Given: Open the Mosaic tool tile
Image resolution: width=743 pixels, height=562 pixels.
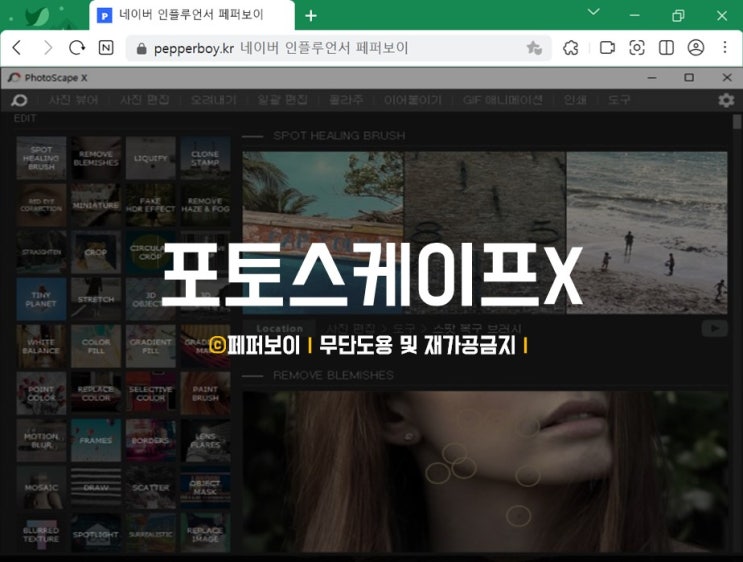Looking at the screenshot, I should [x=41, y=487].
